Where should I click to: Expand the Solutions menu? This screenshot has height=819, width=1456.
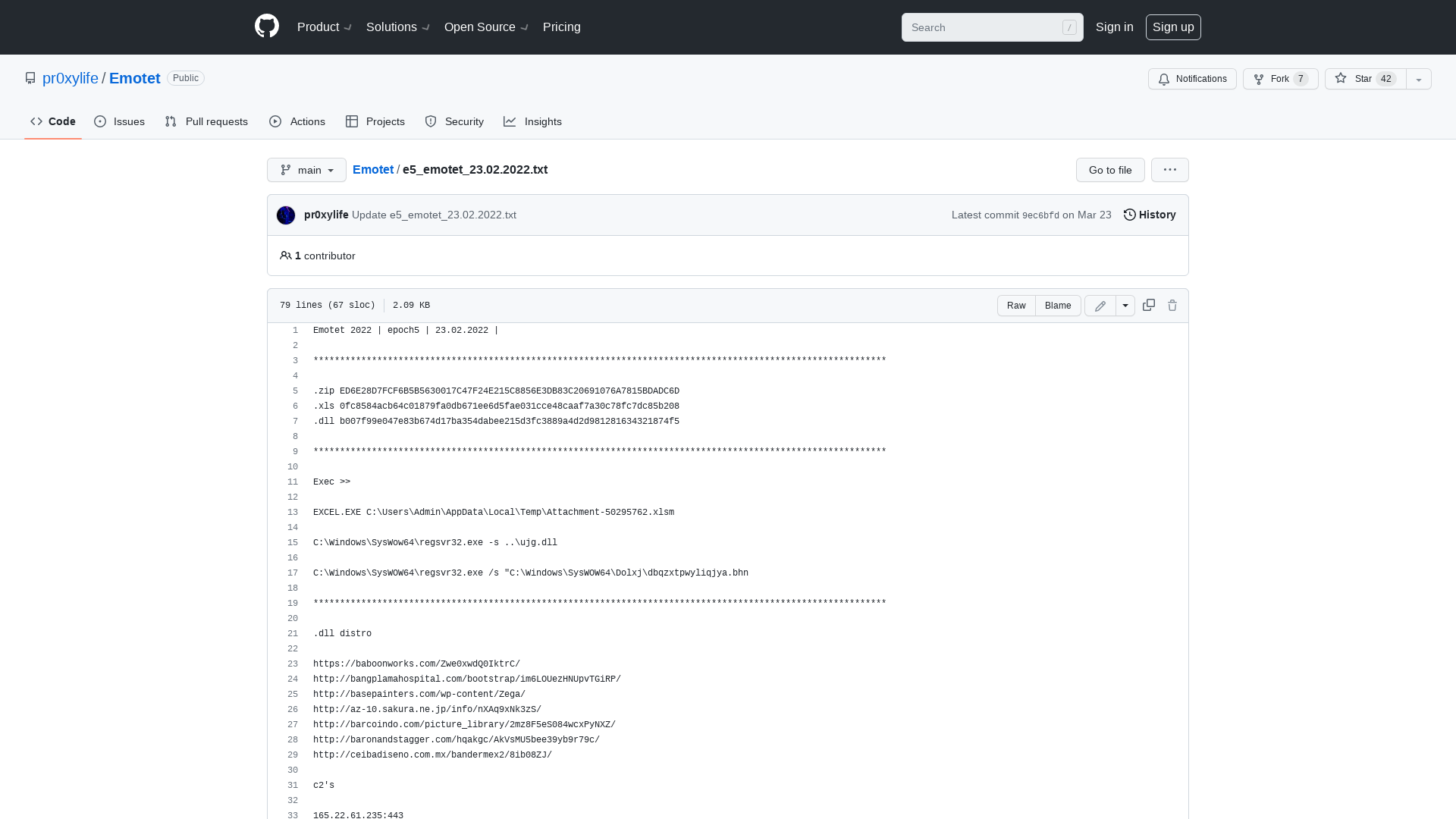[398, 27]
